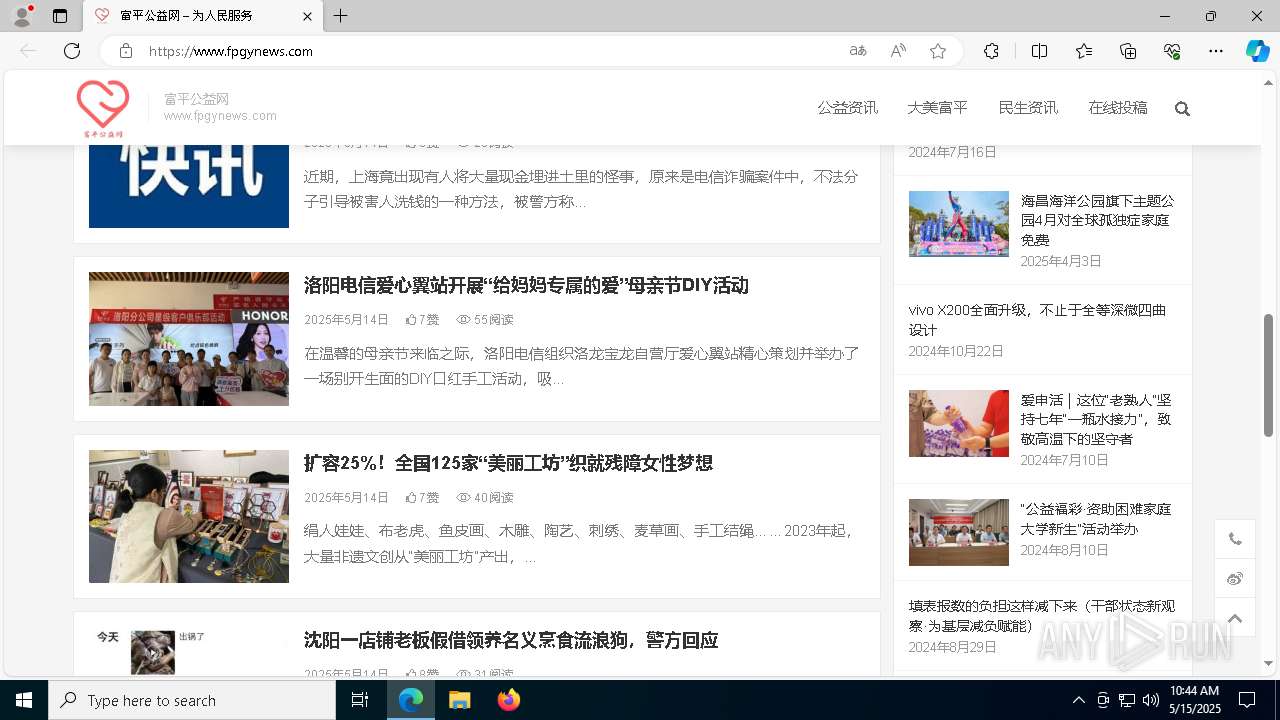
Task: Open 海昌海洋公园 孤独症家庭免费 sidebar article
Action: [x=1097, y=220]
